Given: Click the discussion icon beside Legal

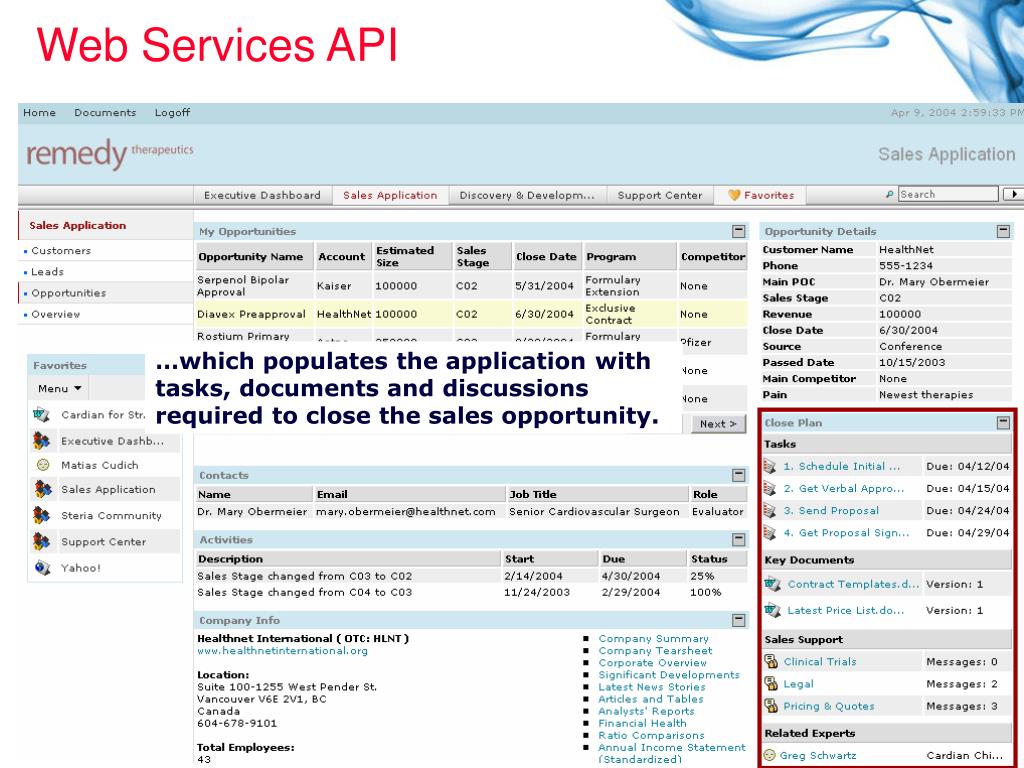Looking at the screenshot, I should tap(771, 684).
